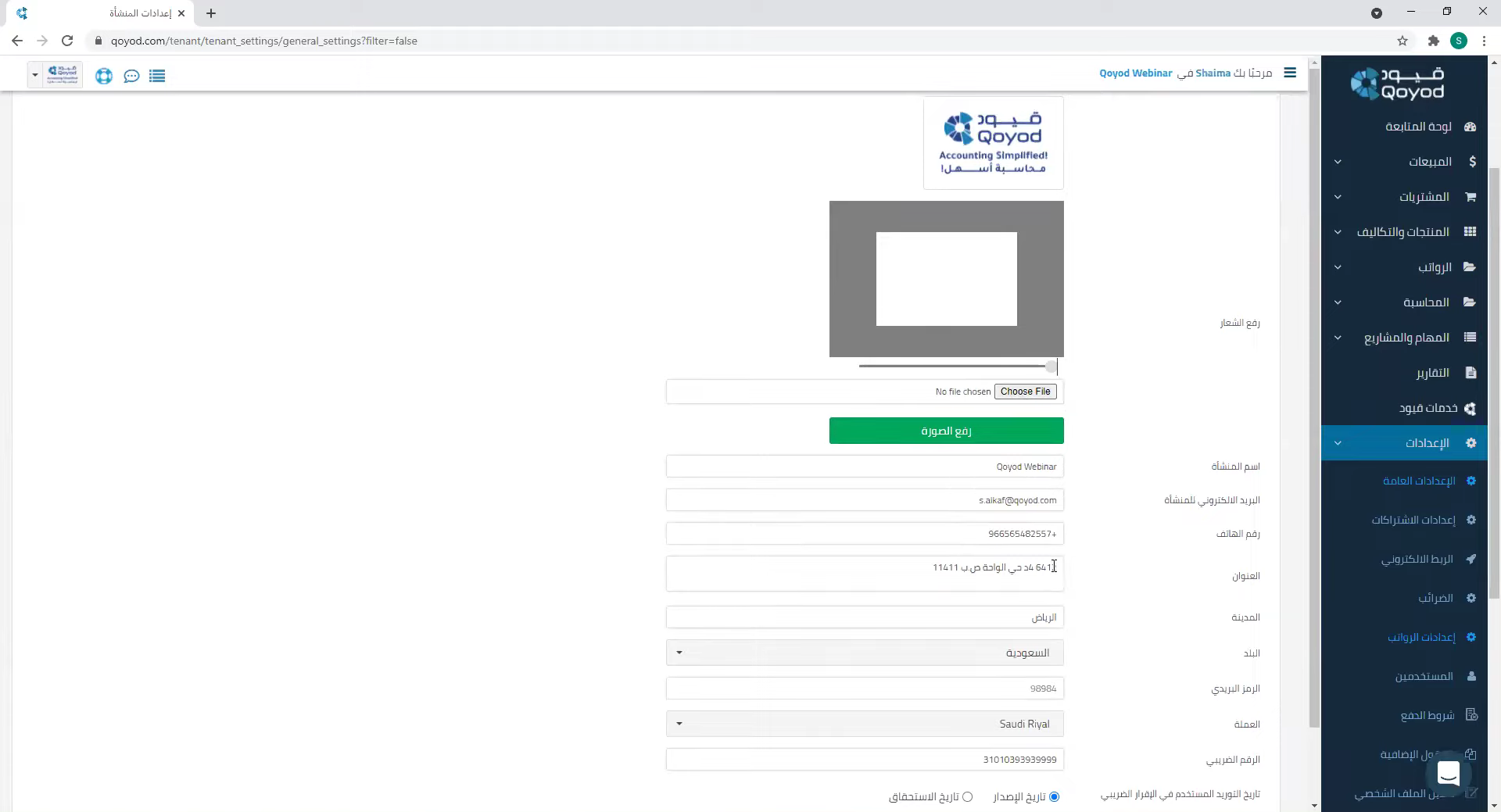Screen dimensions: 1501x812
Task: Open the التقارير reports document icon
Action: (1471, 372)
